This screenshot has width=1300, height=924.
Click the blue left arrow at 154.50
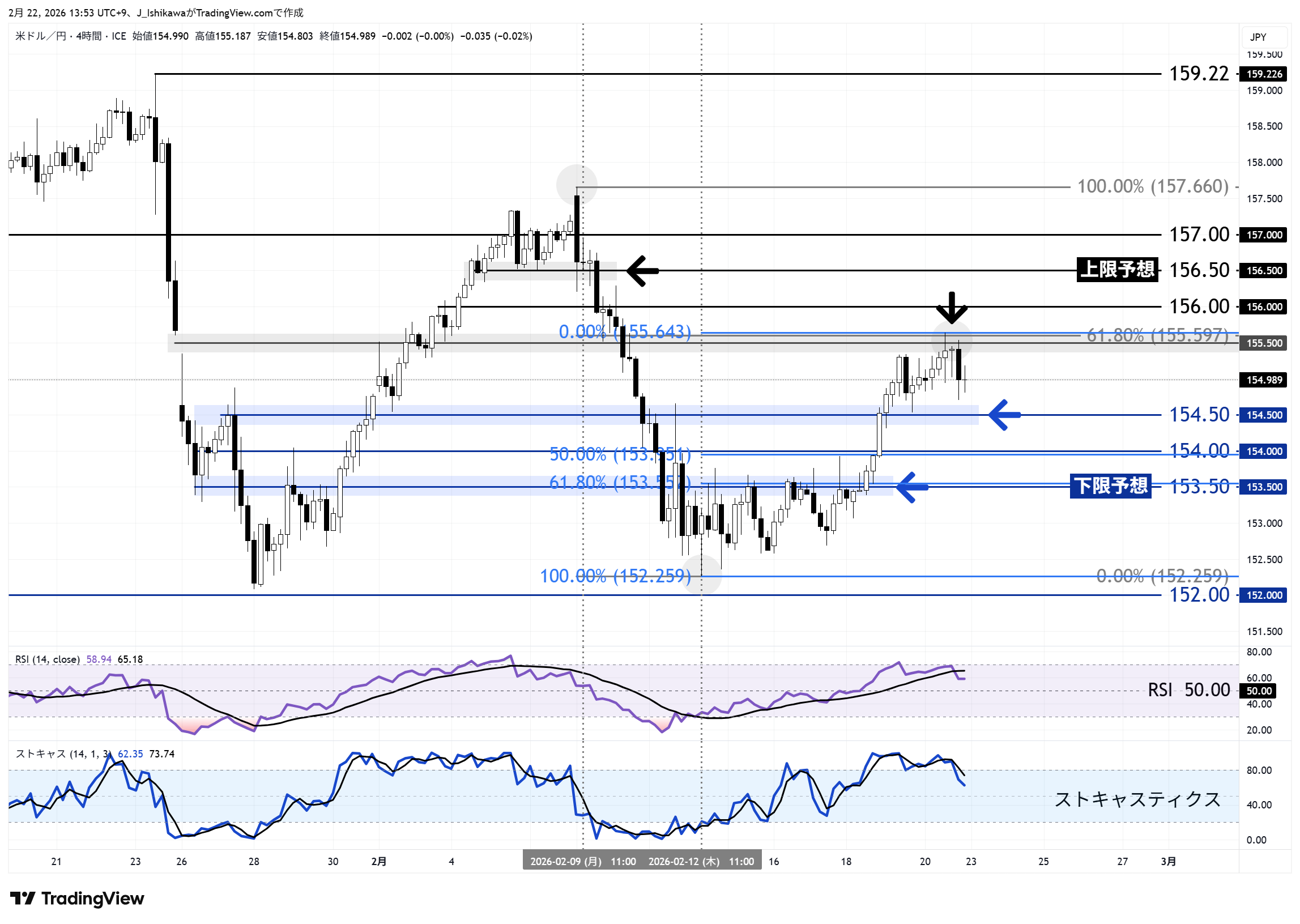(x=1005, y=415)
